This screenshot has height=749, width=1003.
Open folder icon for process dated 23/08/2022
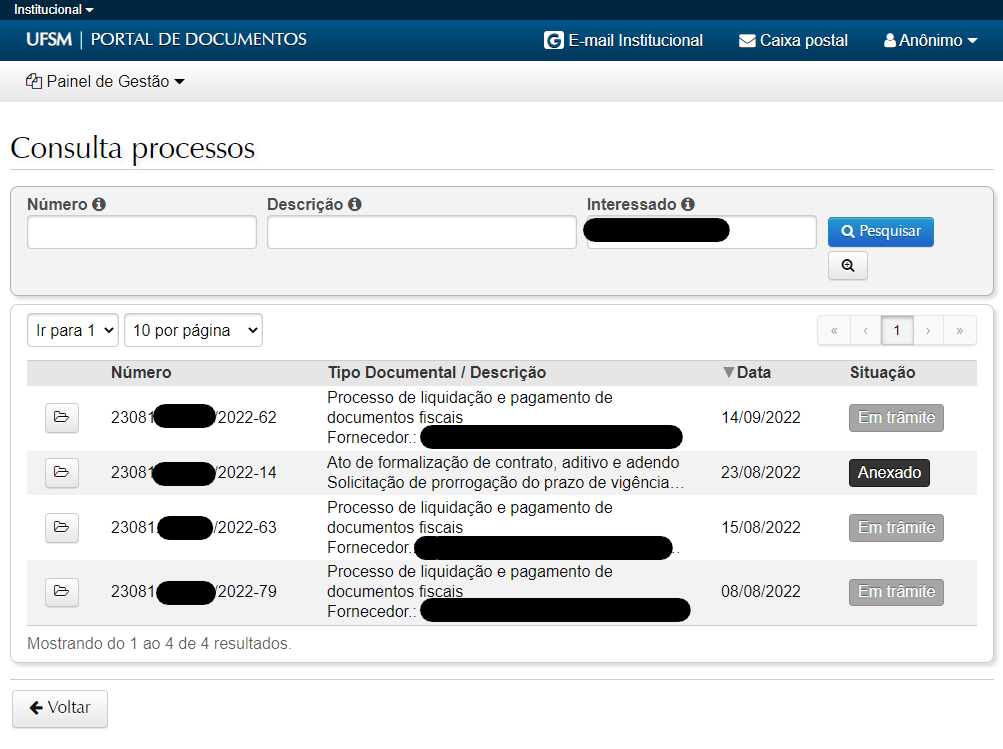point(62,472)
